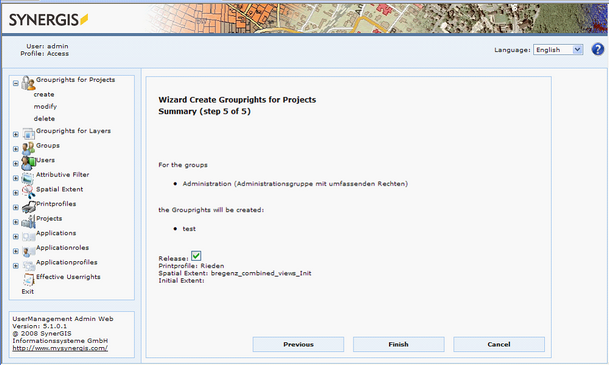
Task: Expand the Applications tree node
Action: tap(16, 236)
